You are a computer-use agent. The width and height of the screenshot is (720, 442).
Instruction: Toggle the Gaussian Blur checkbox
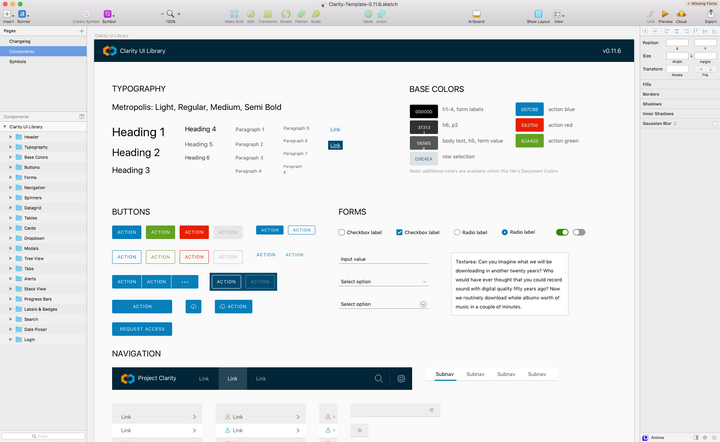pyautogui.click(x=714, y=123)
